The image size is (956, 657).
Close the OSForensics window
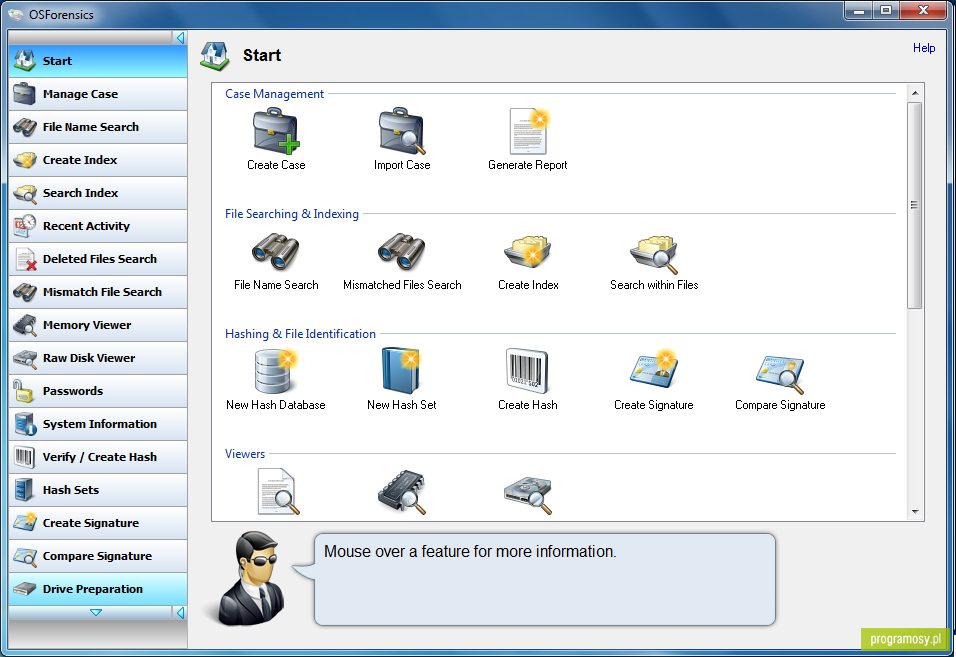923,11
